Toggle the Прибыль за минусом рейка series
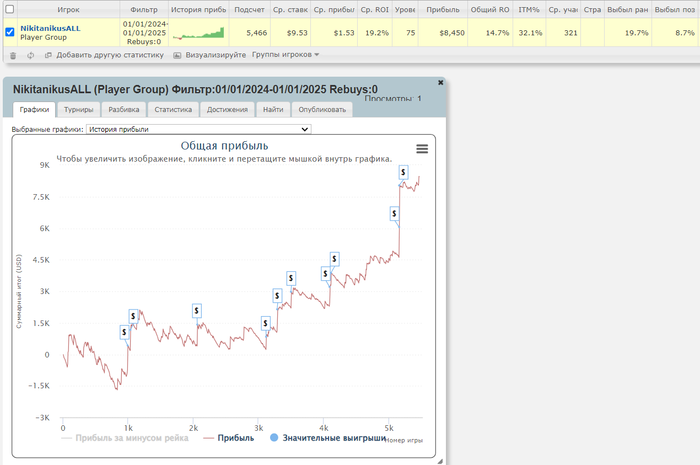This screenshot has width=700, height=465. [x=125, y=438]
